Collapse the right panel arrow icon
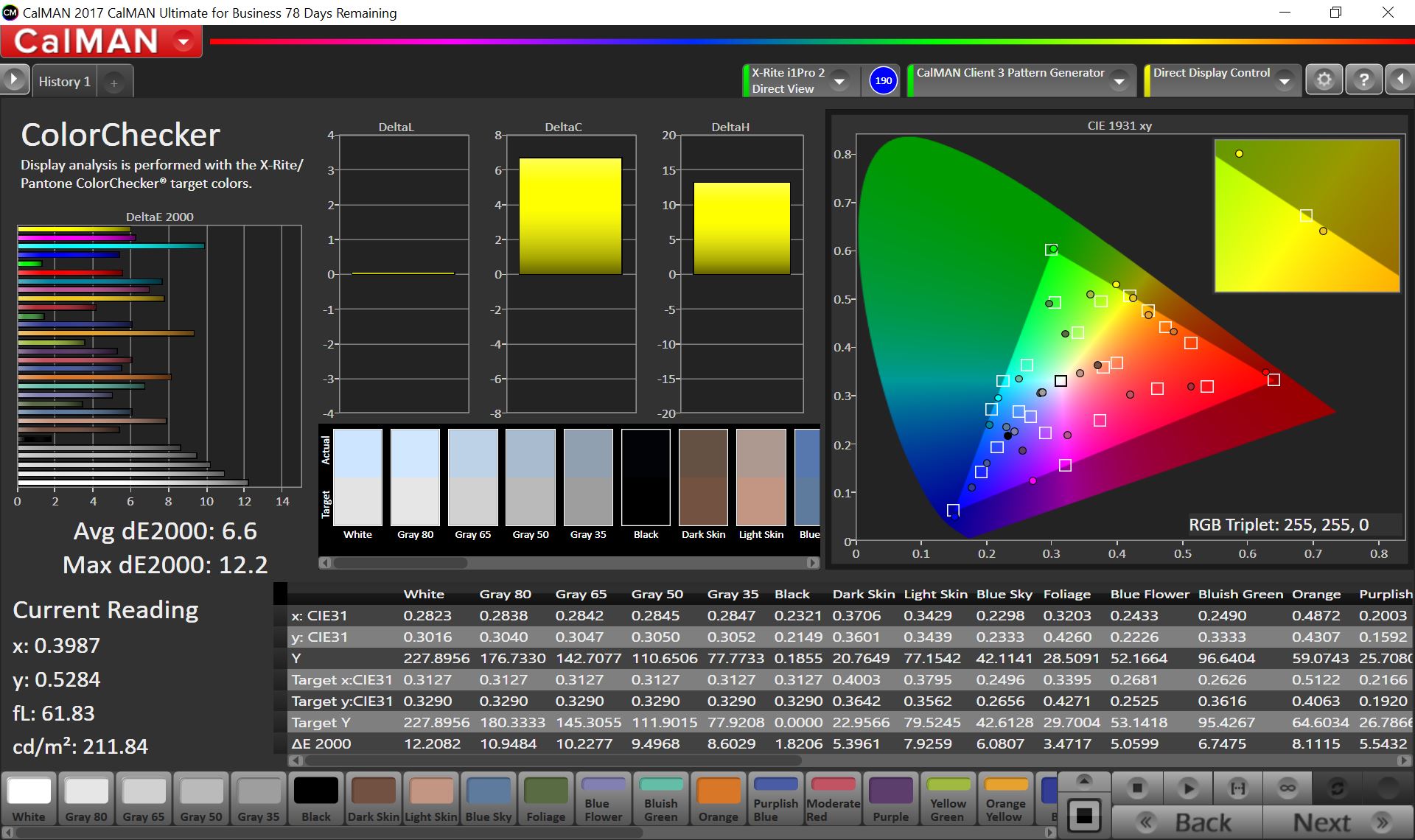Screen dimensions: 1415x840 pyautogui.click(x=1400, y=80)
